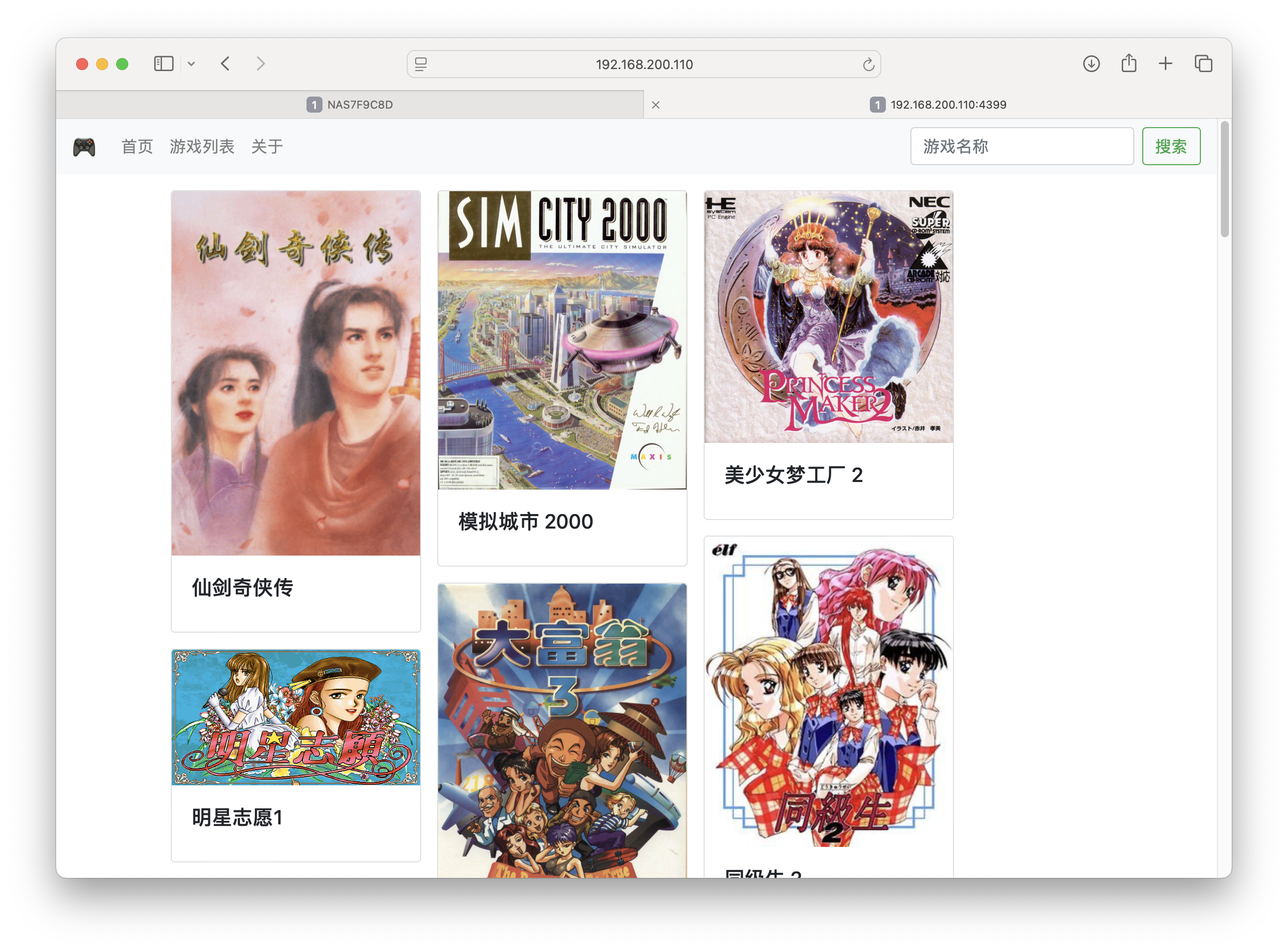1288x952 pixels.
Task: Click the red close window button
Action: point(82,64)
